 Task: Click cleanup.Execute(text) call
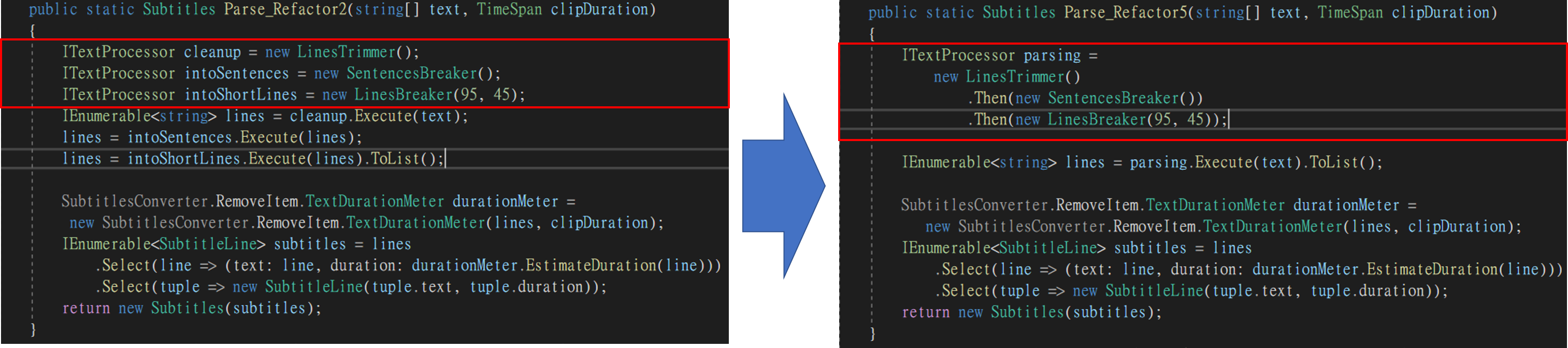379,116
